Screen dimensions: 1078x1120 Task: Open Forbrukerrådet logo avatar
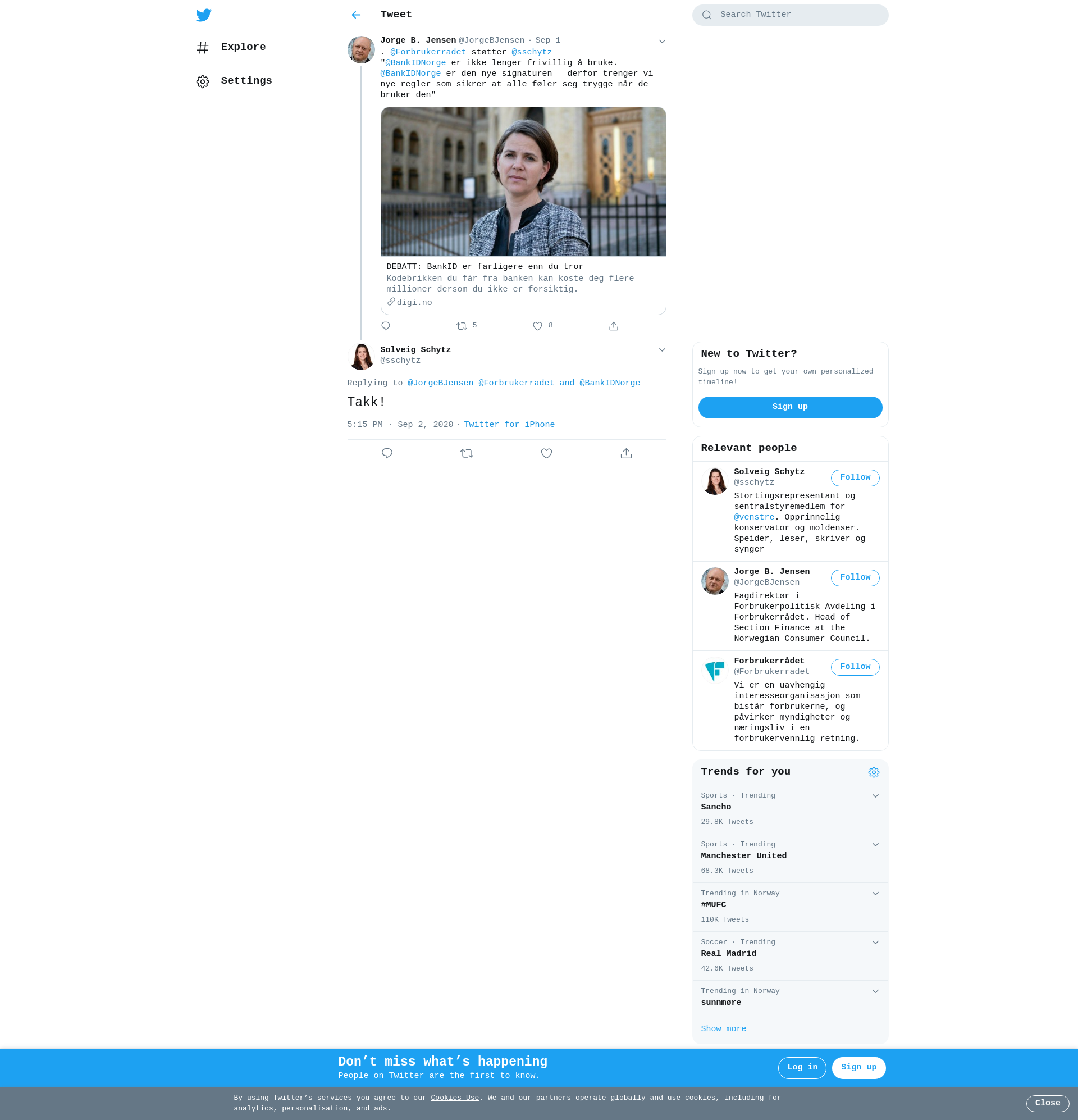[715, 670]
